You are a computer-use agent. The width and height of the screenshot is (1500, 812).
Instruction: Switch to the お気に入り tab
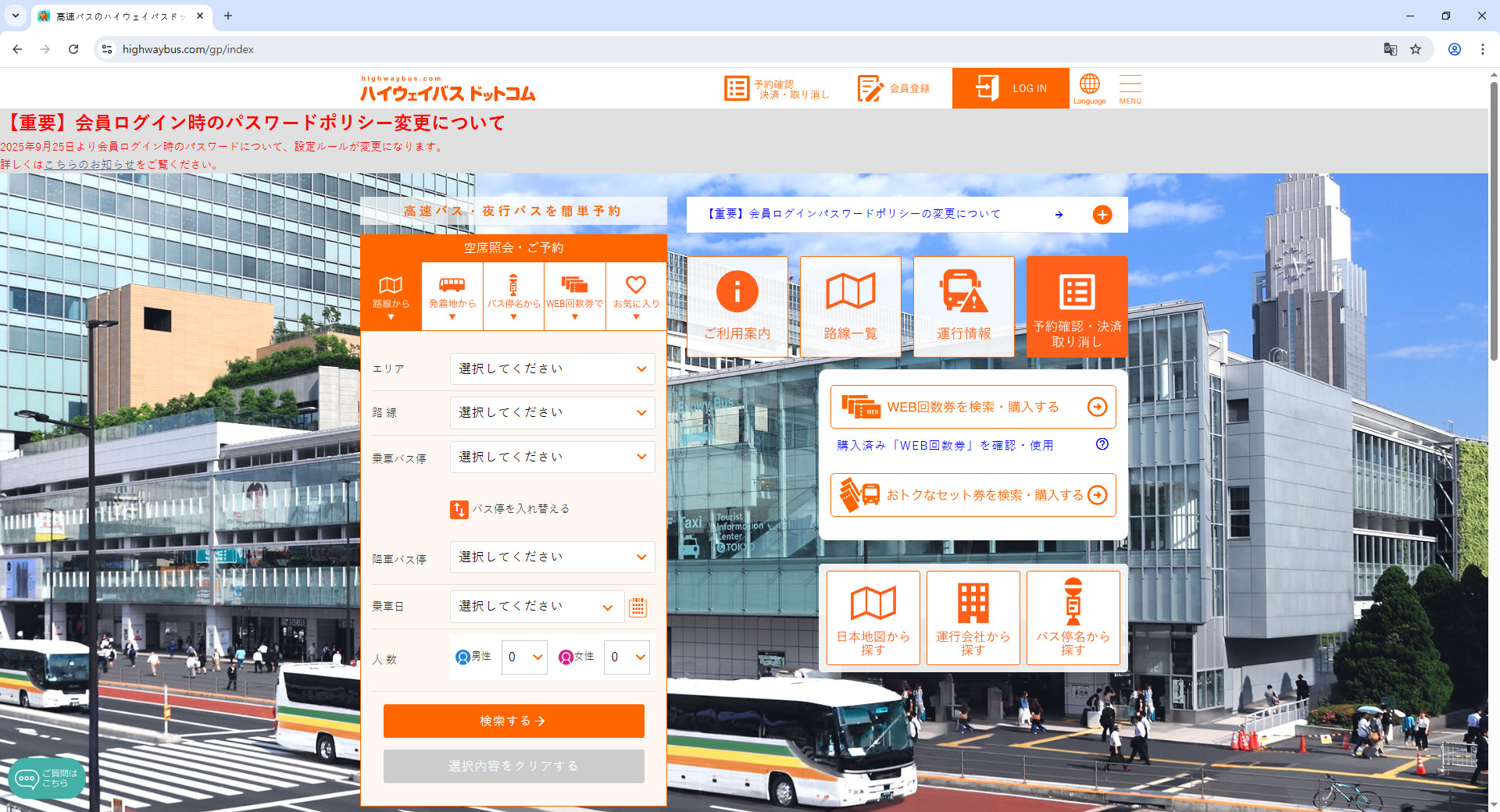[x=636, y=297]
